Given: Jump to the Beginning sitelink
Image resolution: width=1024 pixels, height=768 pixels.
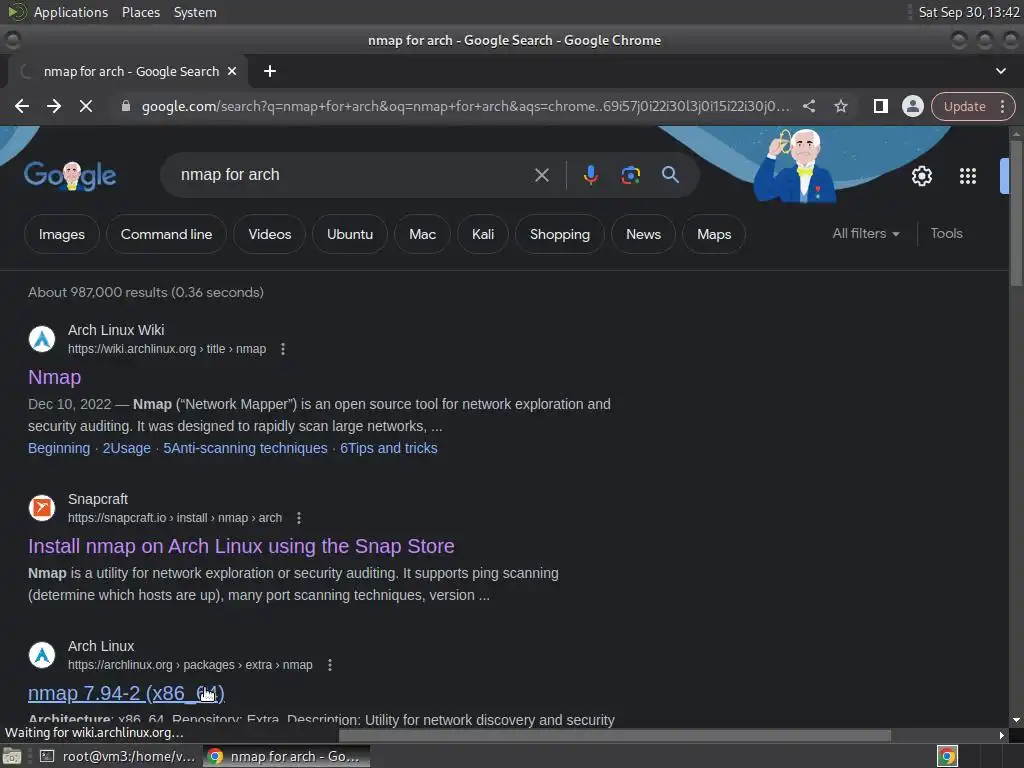Looking at the screenshot, I should tap(59, 448).
